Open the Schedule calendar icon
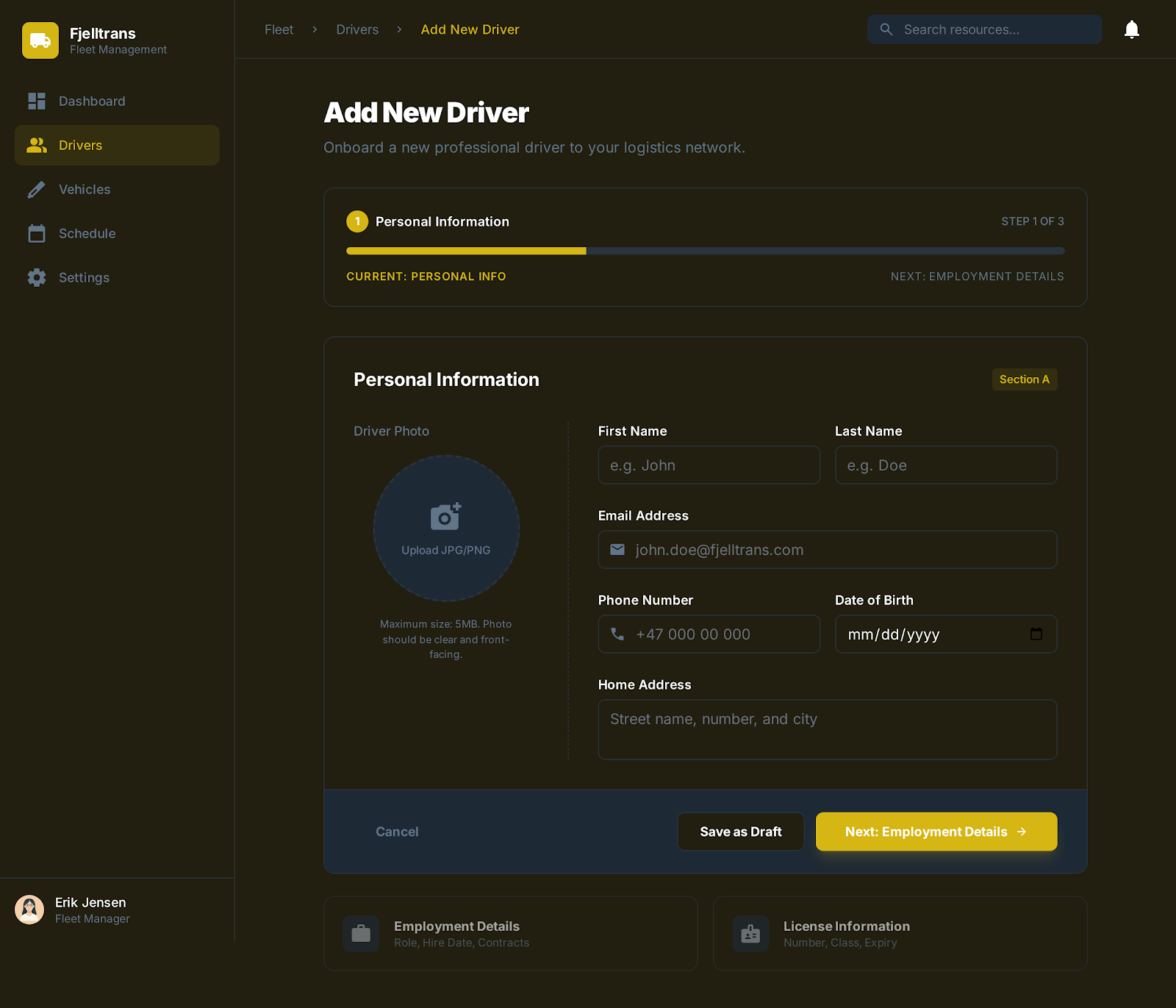Image resolution: width=1176 pixels, height=1008 pixels. 37,233
